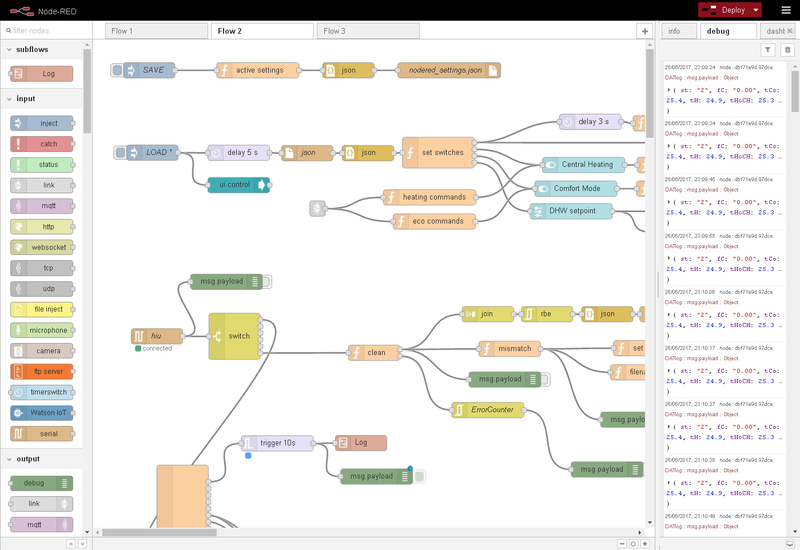The height and width of the screenshot is (550, 800).
Task: Trigger the LOAD inject node button
Action: [120, 152]
